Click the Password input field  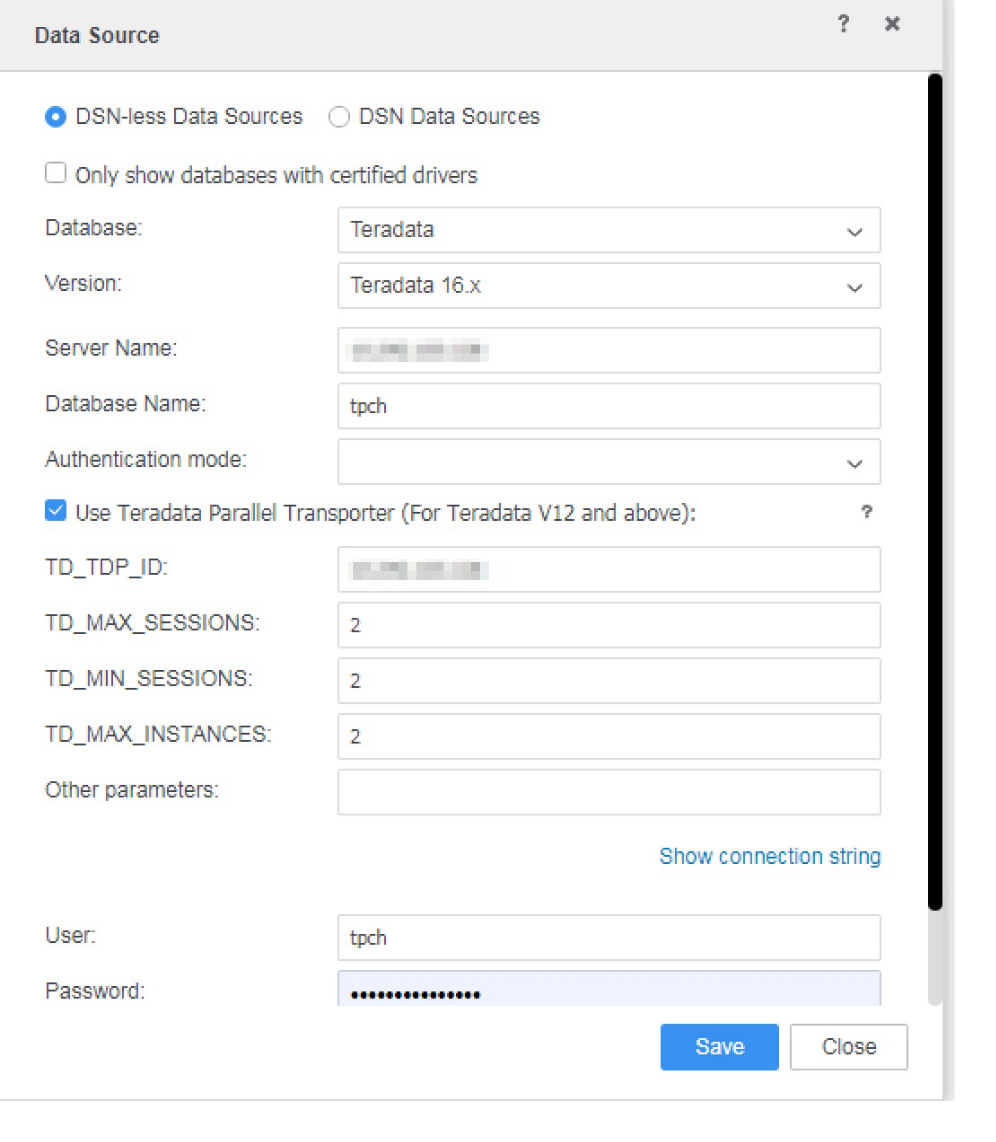click(609, 992)
